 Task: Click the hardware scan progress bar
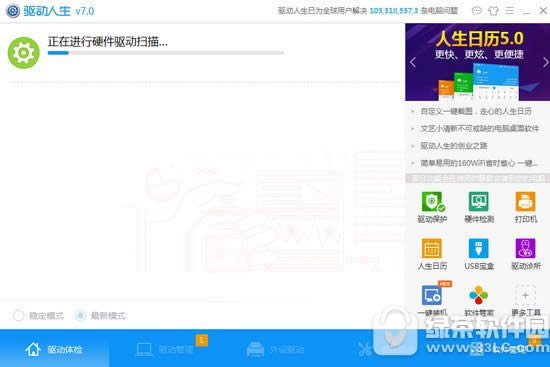click(166, 53)
